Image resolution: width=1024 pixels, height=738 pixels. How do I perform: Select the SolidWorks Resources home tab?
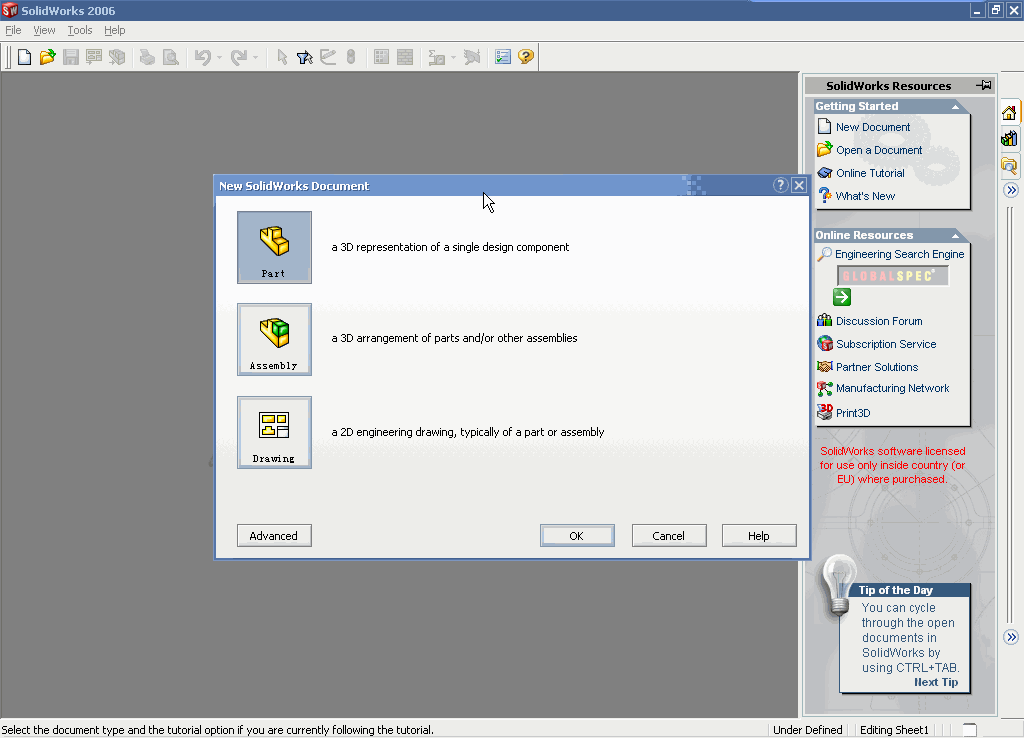[1009, 114]
